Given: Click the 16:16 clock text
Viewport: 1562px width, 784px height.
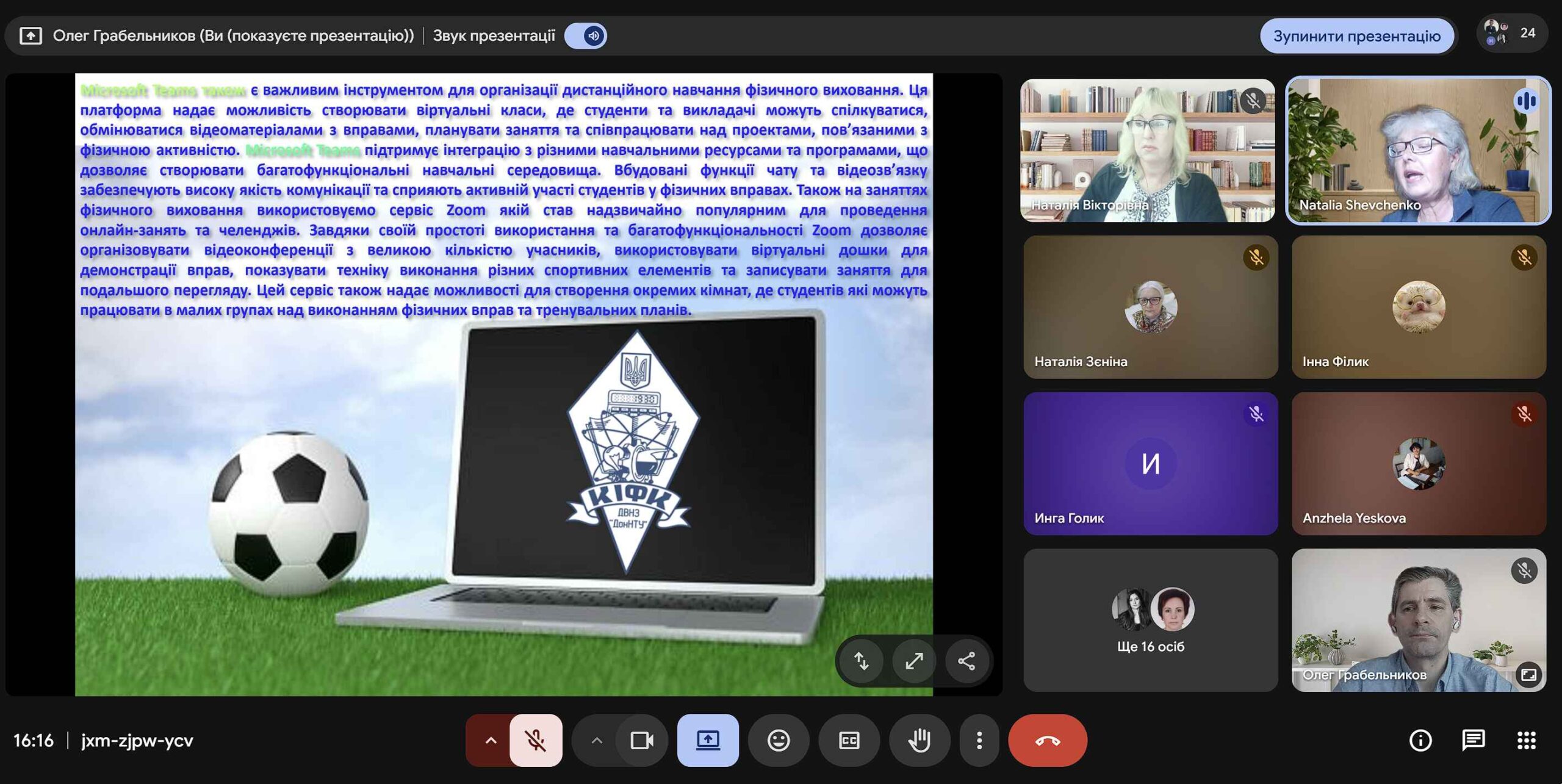Looking at the screenshot, I should [x=34, y=740].
